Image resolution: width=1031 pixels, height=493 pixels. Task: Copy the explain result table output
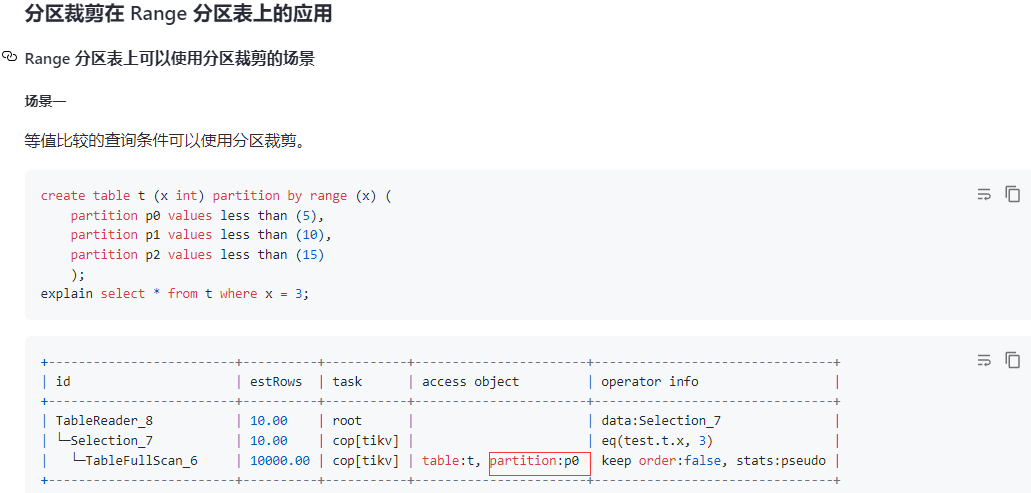tap(1013, 360)
